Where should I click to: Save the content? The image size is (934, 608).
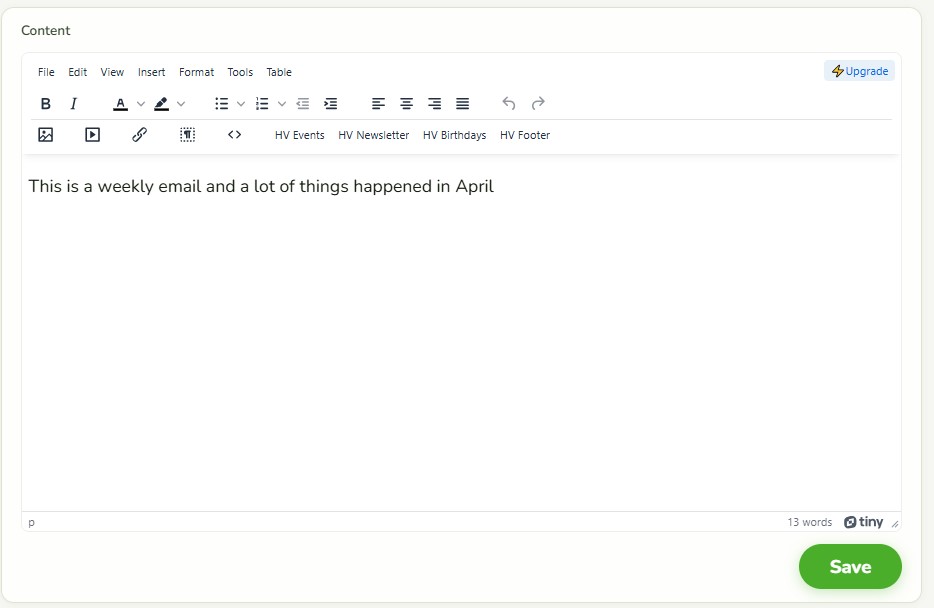850,566
